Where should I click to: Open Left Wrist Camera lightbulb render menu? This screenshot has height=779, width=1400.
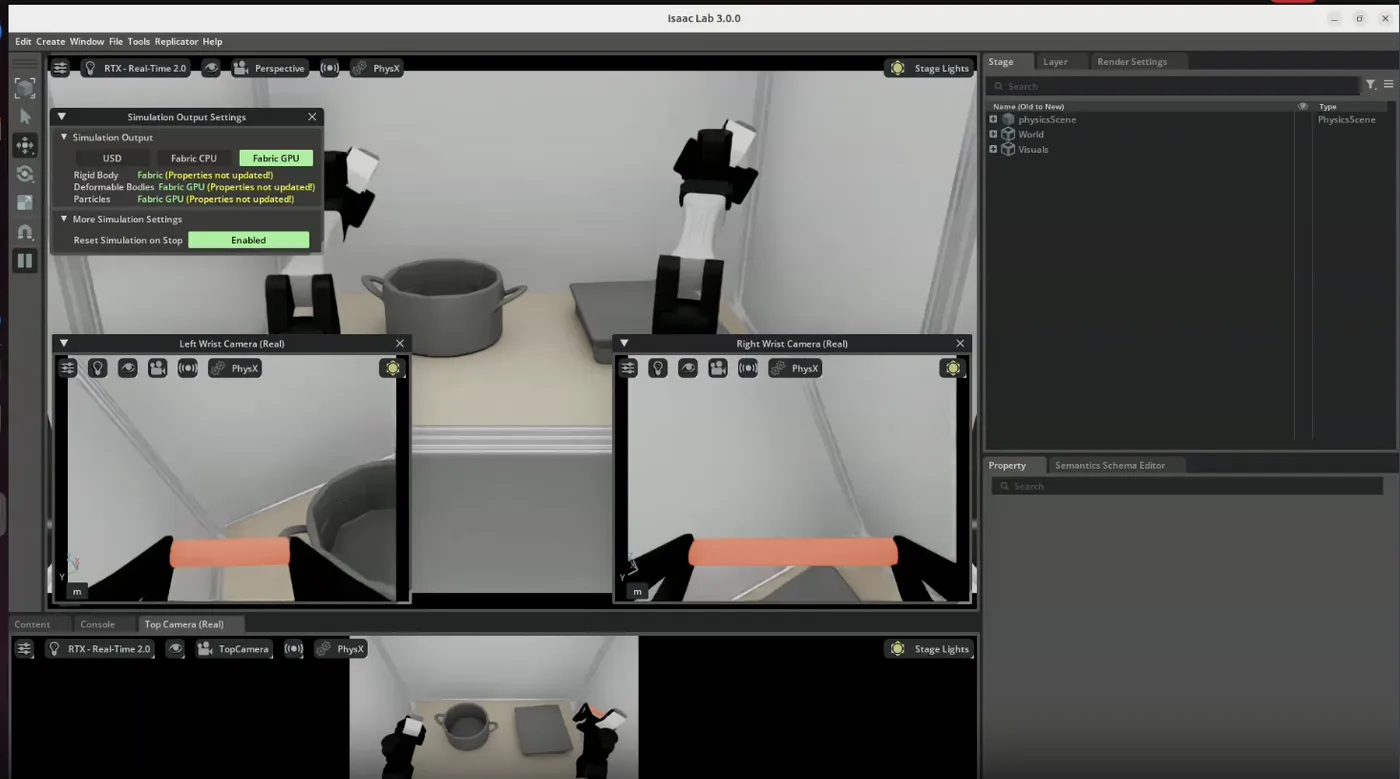coord(97,368)
